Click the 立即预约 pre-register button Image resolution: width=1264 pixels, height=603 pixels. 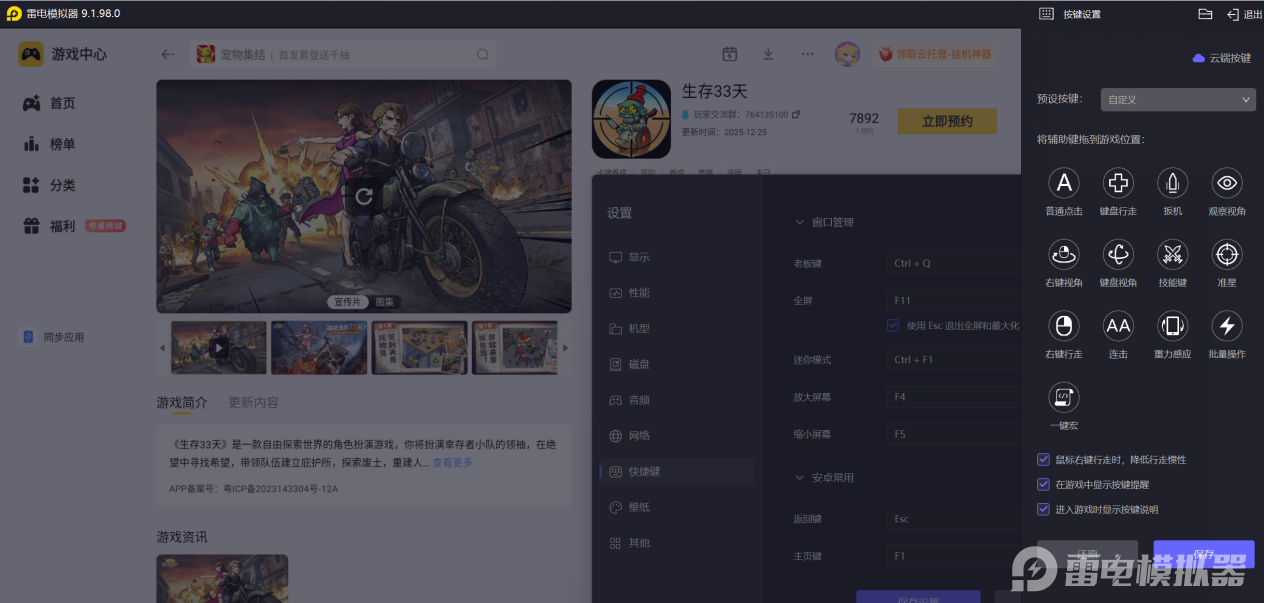[946, 120]
